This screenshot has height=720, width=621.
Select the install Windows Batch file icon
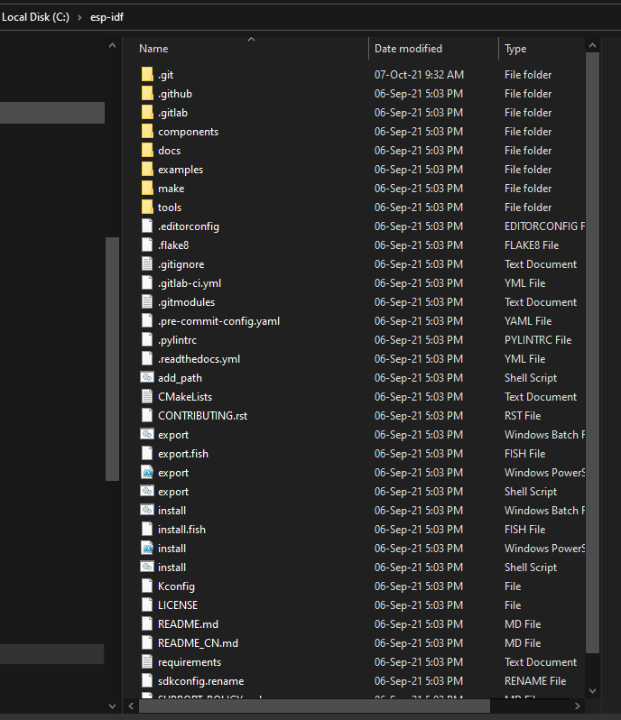pyautogui.click(x=147, y=511)
